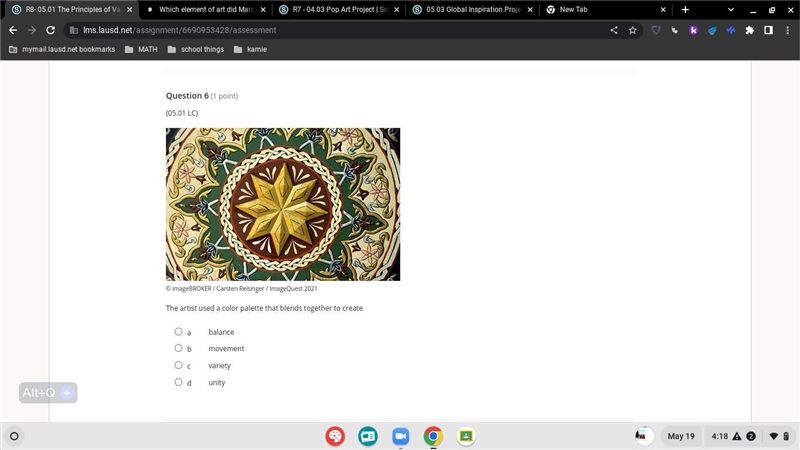Click the imageBROKER image credit text
This screenshot has width=800, height=450.
(241, 288)
